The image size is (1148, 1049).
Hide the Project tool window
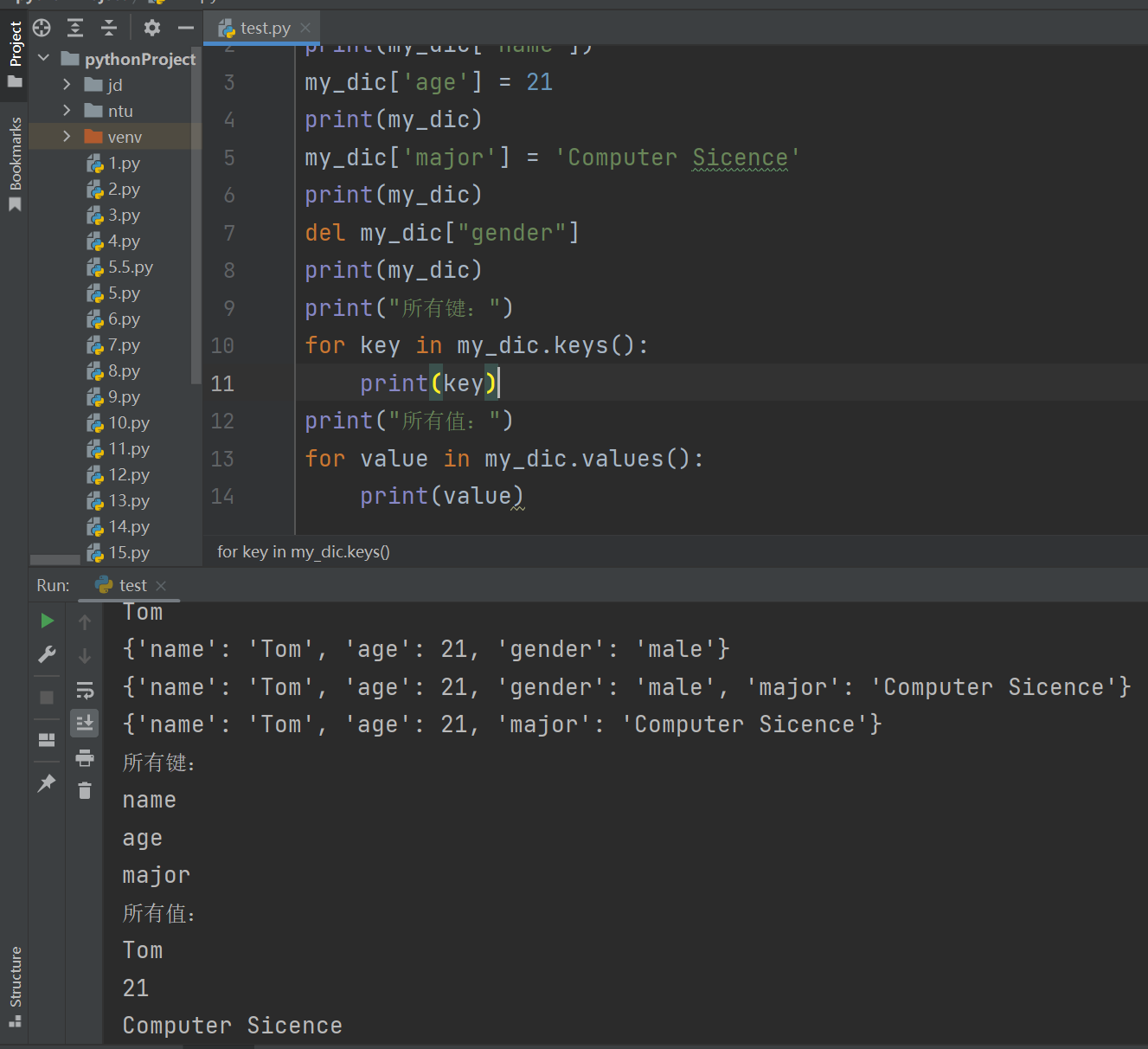tap(185, 28)
